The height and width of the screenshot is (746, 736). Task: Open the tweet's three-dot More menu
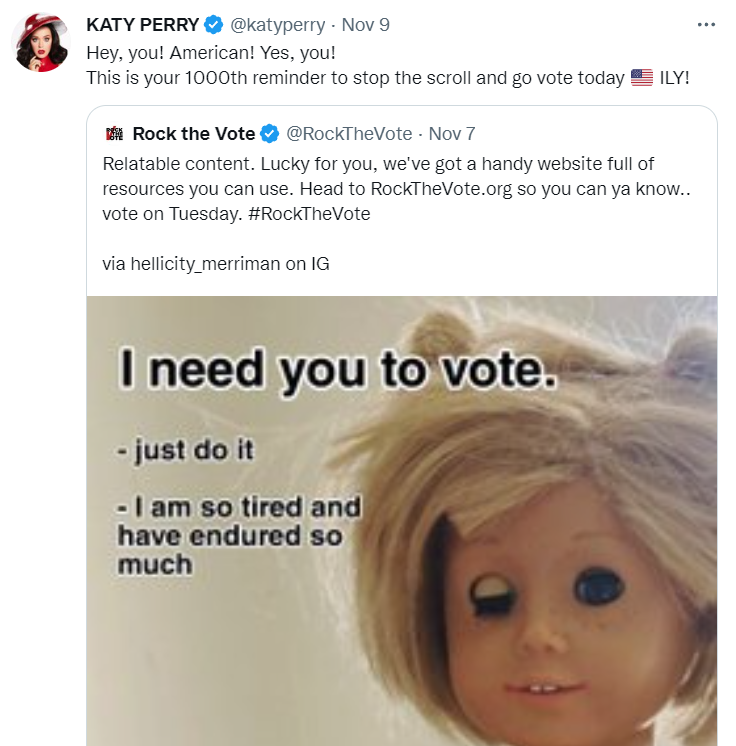(706, 24)
